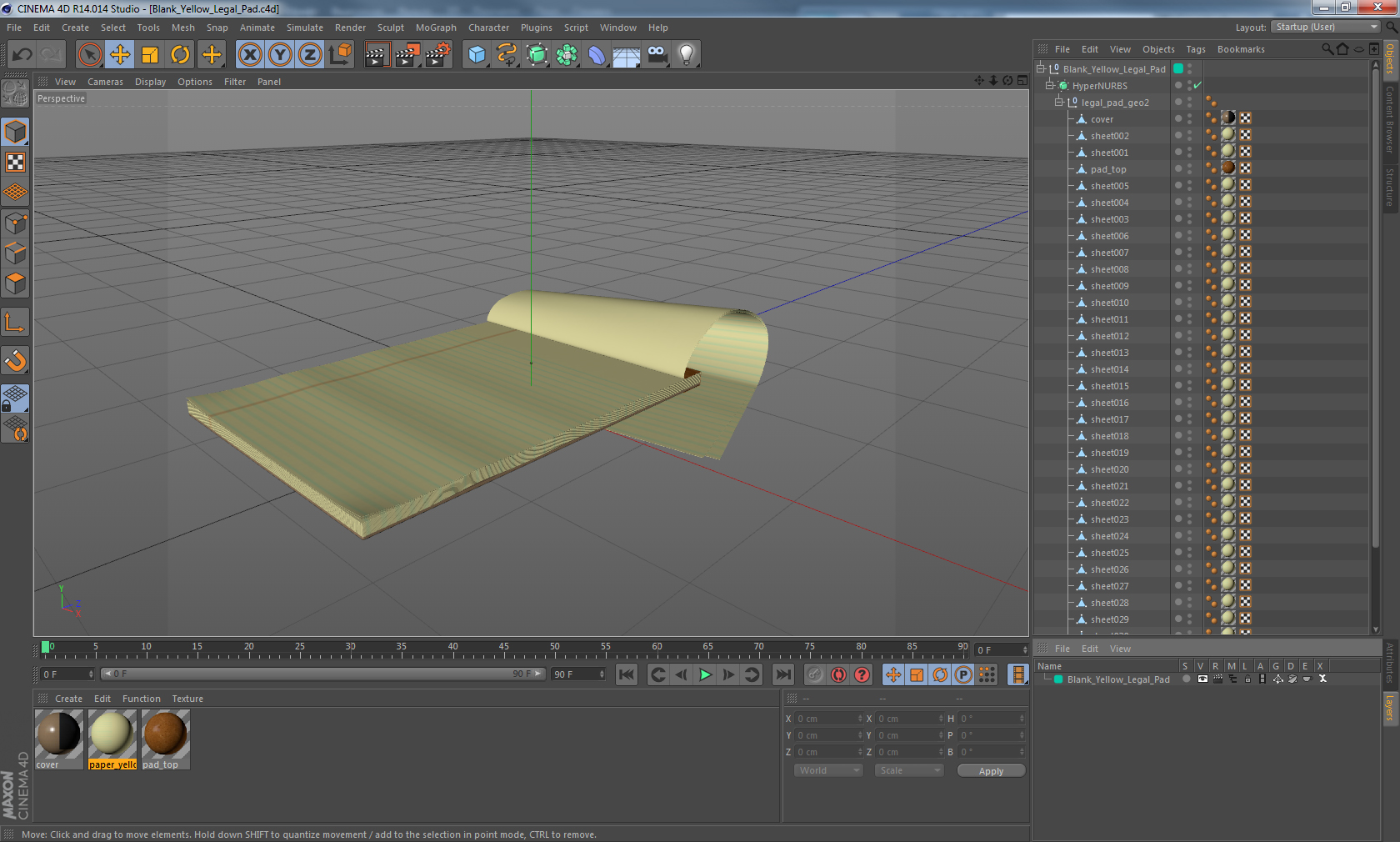This screenshot has height=842, width=1400.
Task: Toggle Z axis lock
Action: (x=310, y=55)
